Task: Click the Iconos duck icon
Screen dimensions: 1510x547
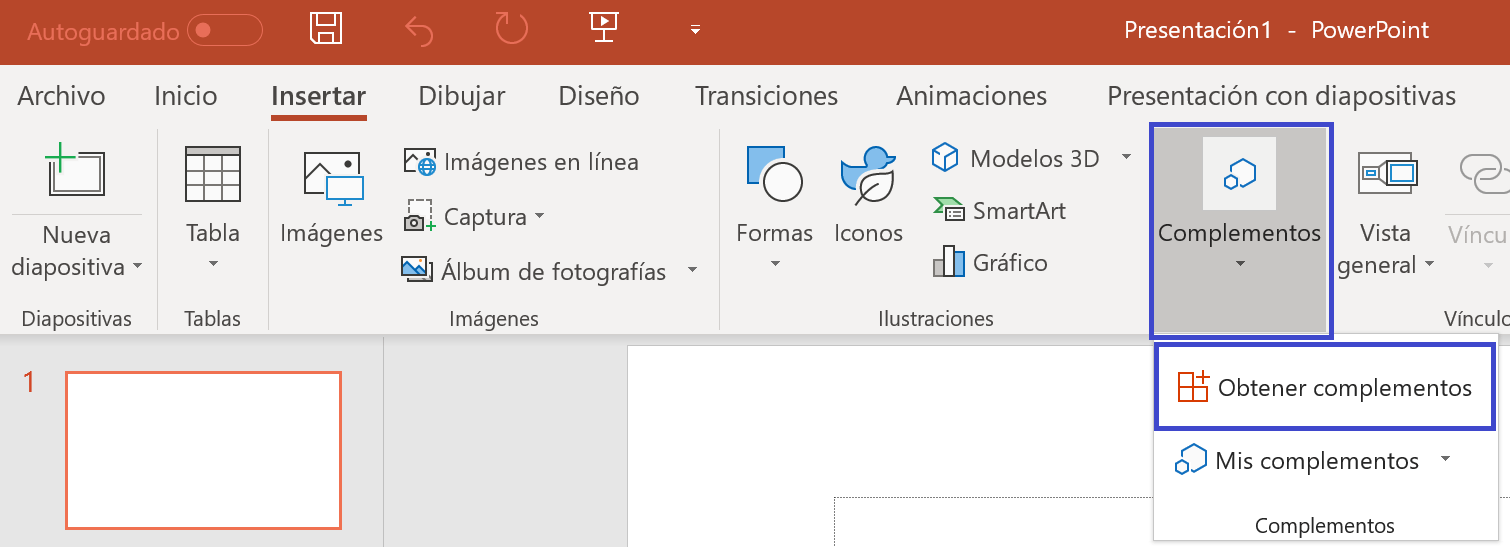Action: click(x=868, y=175)
